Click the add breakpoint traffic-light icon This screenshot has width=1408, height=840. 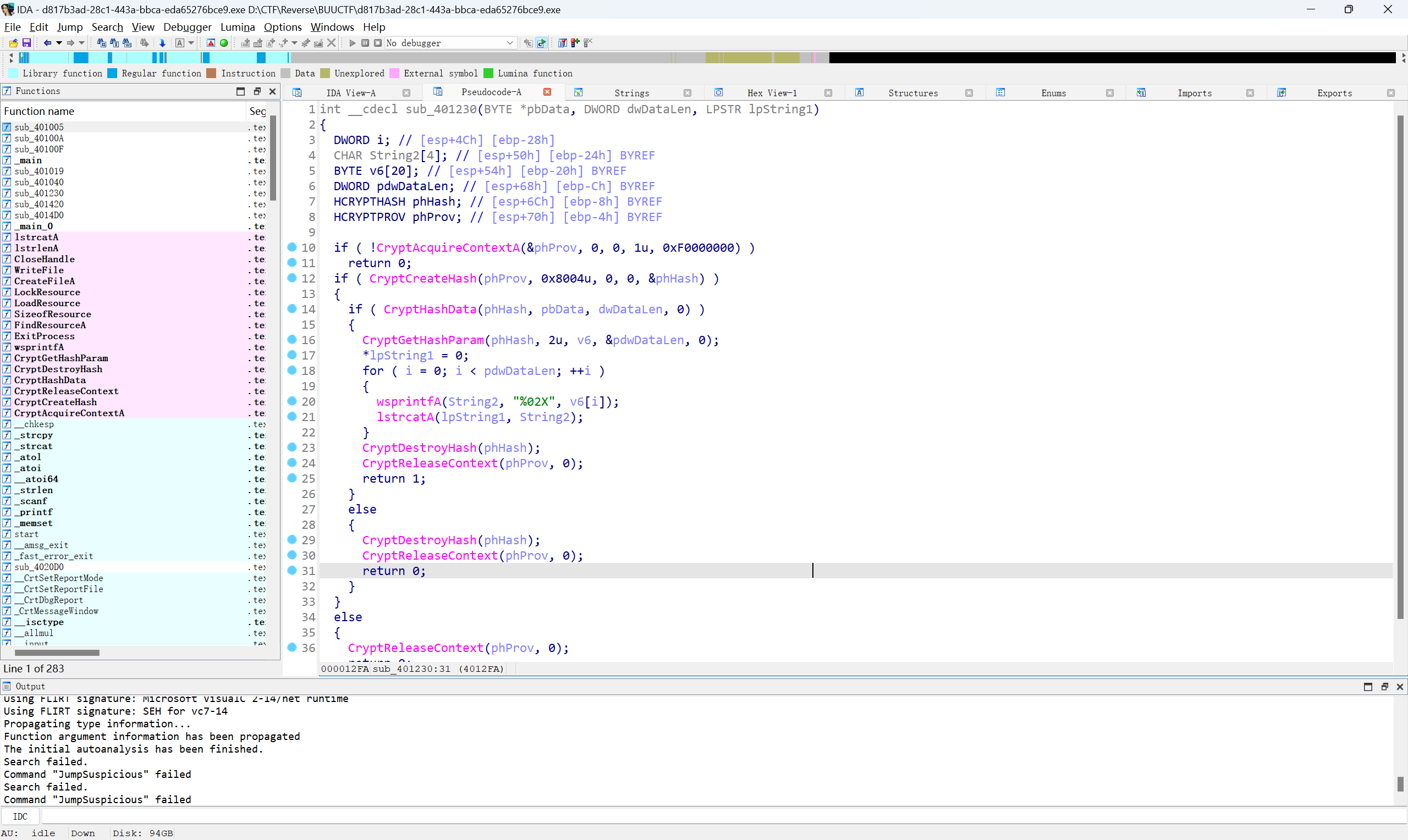(x=575, y=43)
